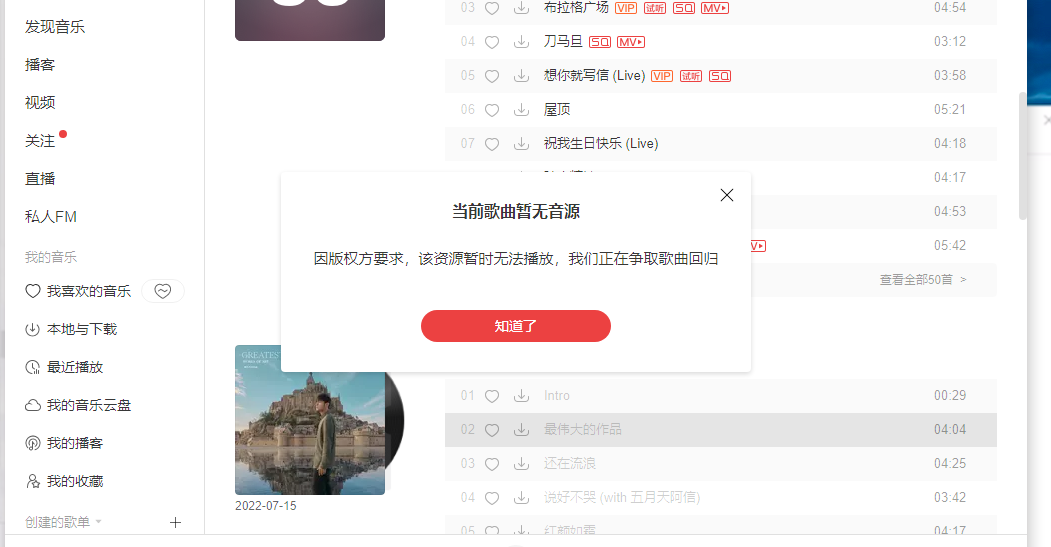This screenshot has height=547, width=1051.
Task: Create new playlist with plus icon
Action: click(x=176, y=522)
